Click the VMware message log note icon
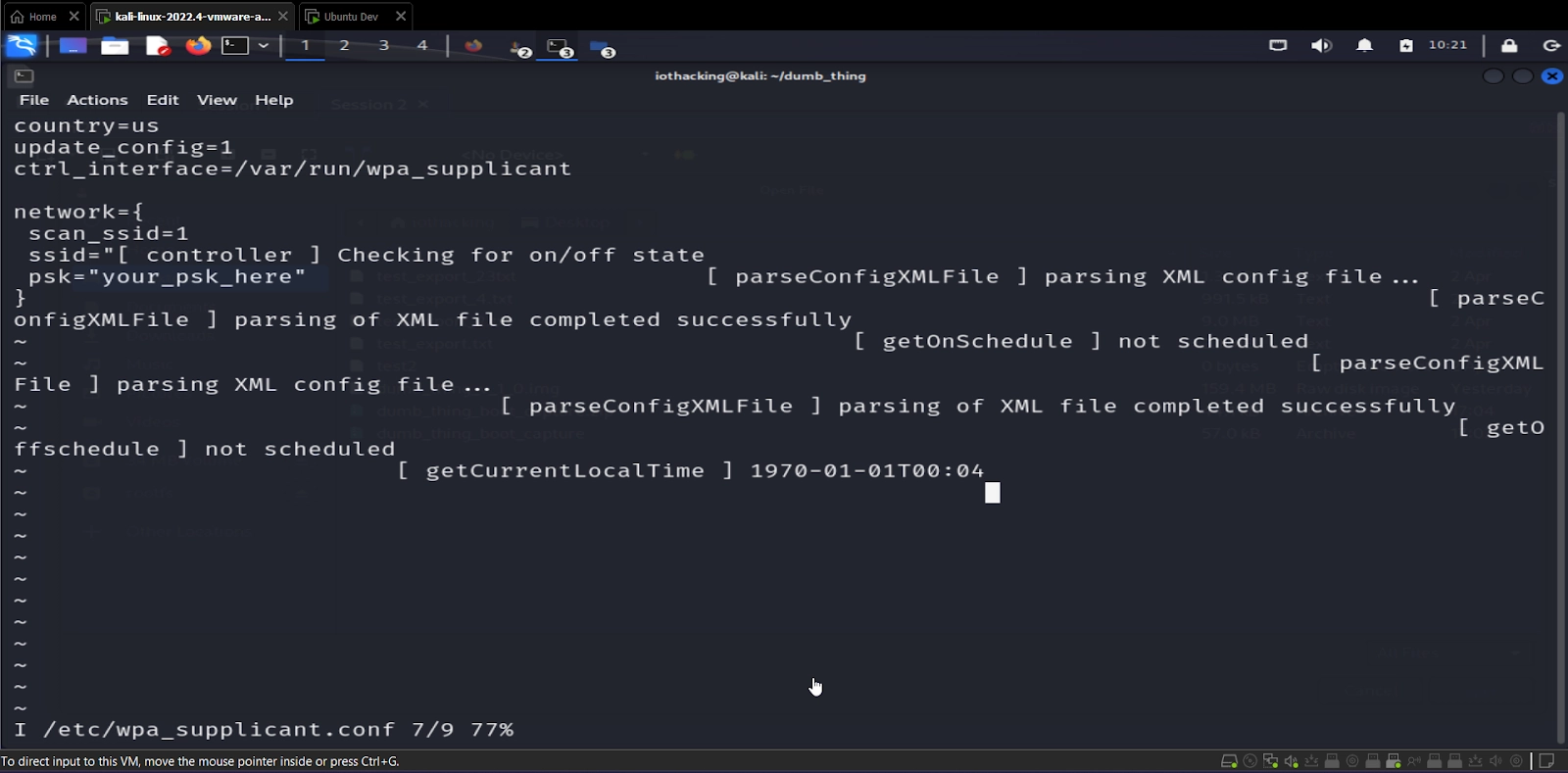The width and height of the screenshot is (1568, 773). (x=1546, y=761)
